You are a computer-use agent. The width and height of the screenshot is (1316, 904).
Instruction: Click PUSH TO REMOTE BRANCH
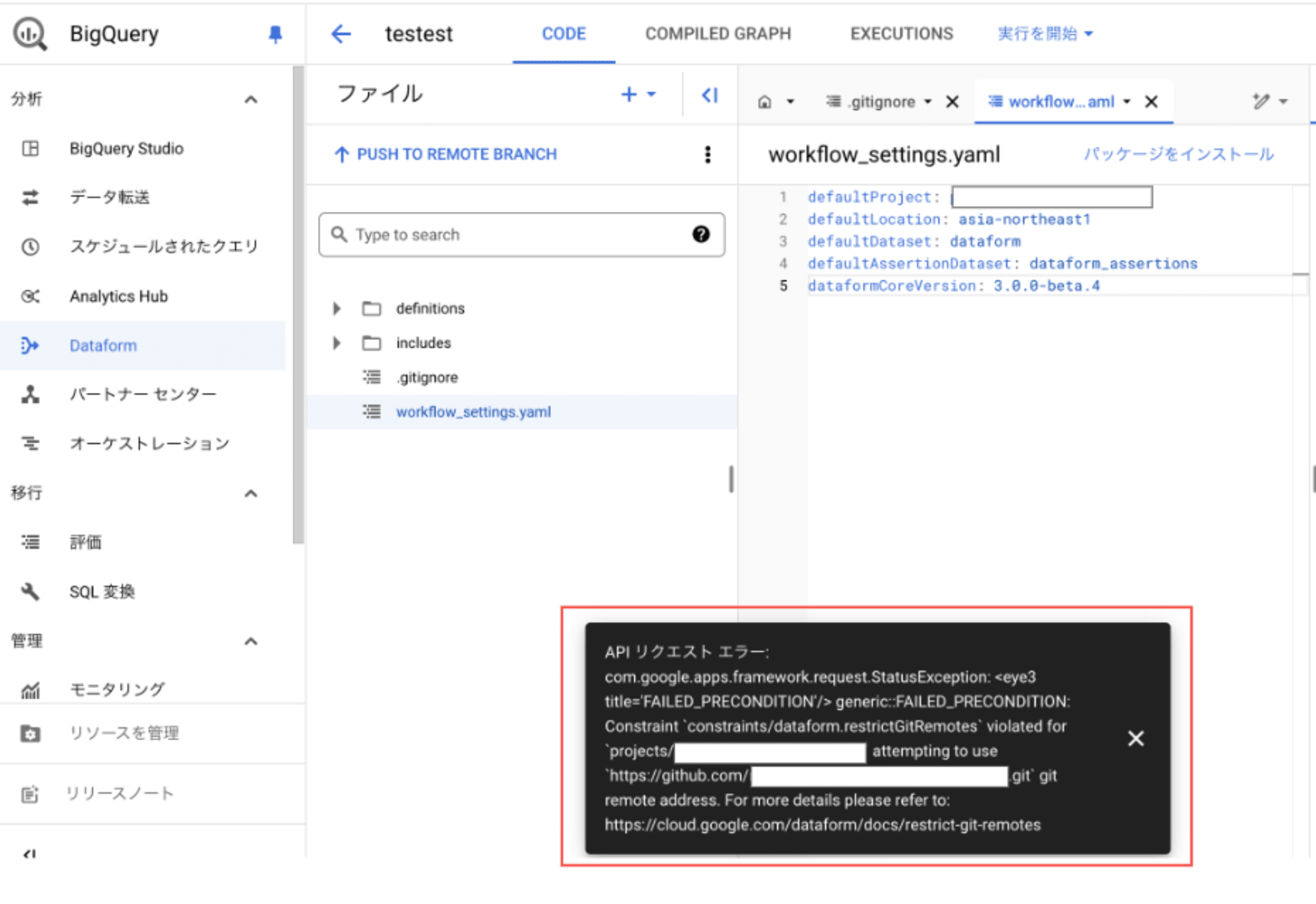coord(445,155)
